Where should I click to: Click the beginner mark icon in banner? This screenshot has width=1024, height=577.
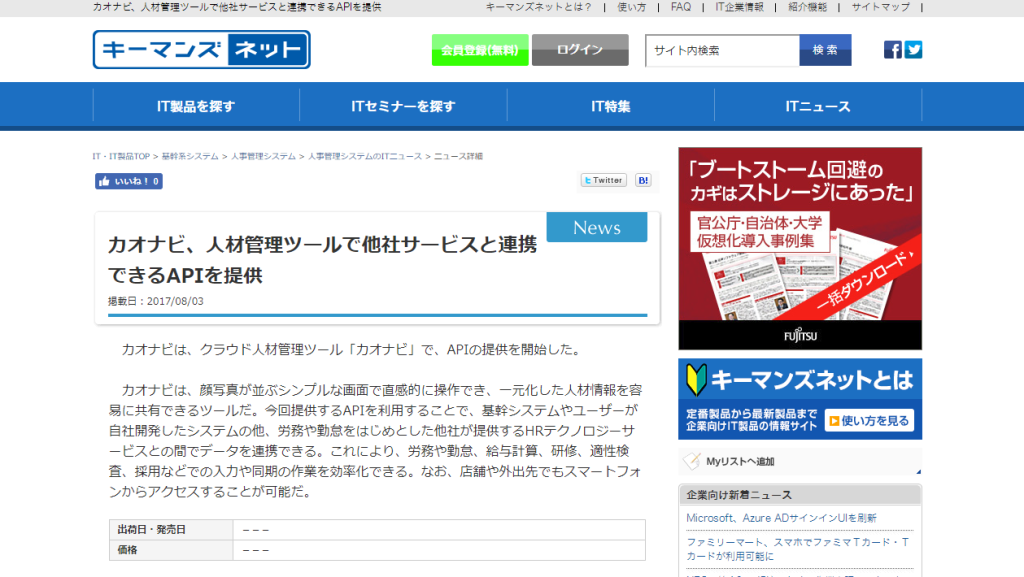click(696, 380)
